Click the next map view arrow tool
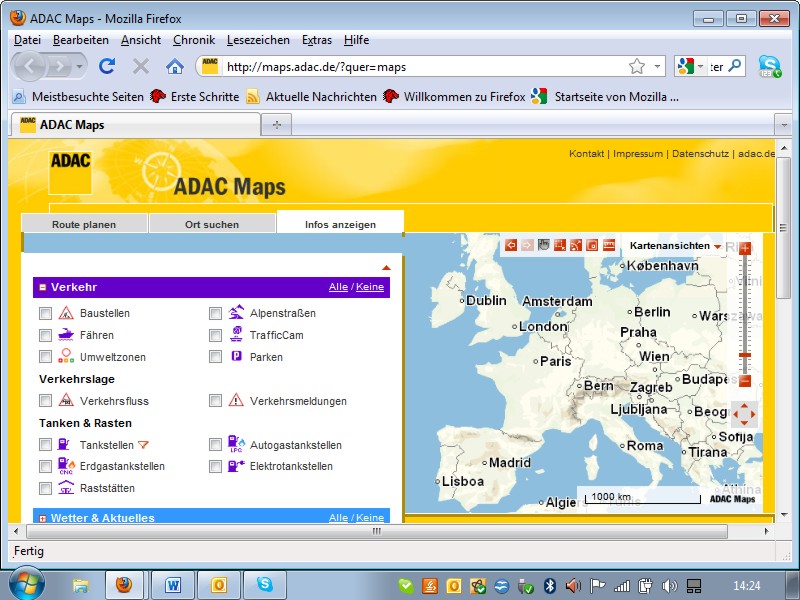The width and height of the screenshot is (800, 600). coord(527,245)
